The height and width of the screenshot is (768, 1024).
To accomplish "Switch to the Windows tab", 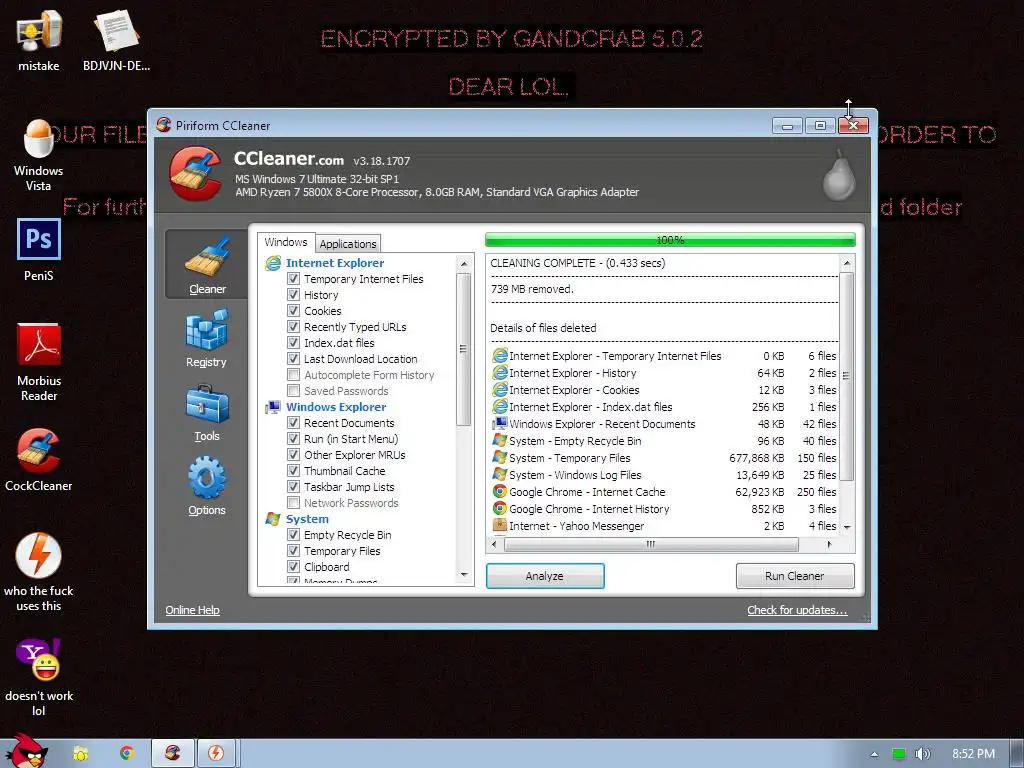I will (x=286, y=242).
